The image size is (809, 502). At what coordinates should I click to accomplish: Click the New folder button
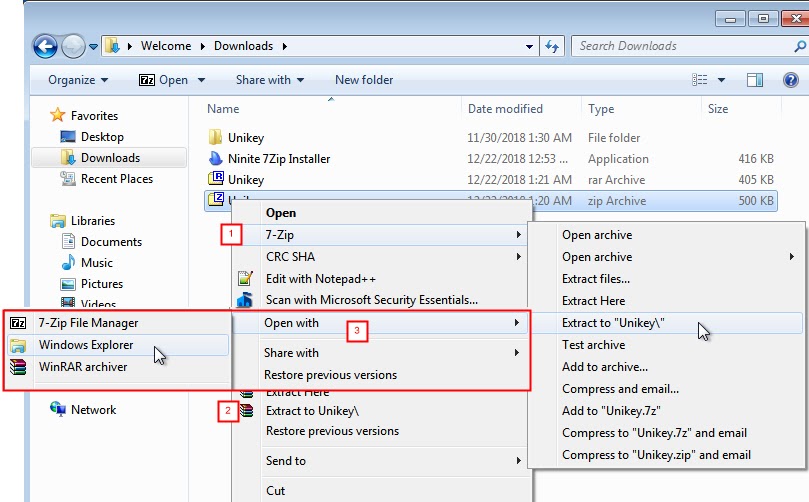(364, 80)
